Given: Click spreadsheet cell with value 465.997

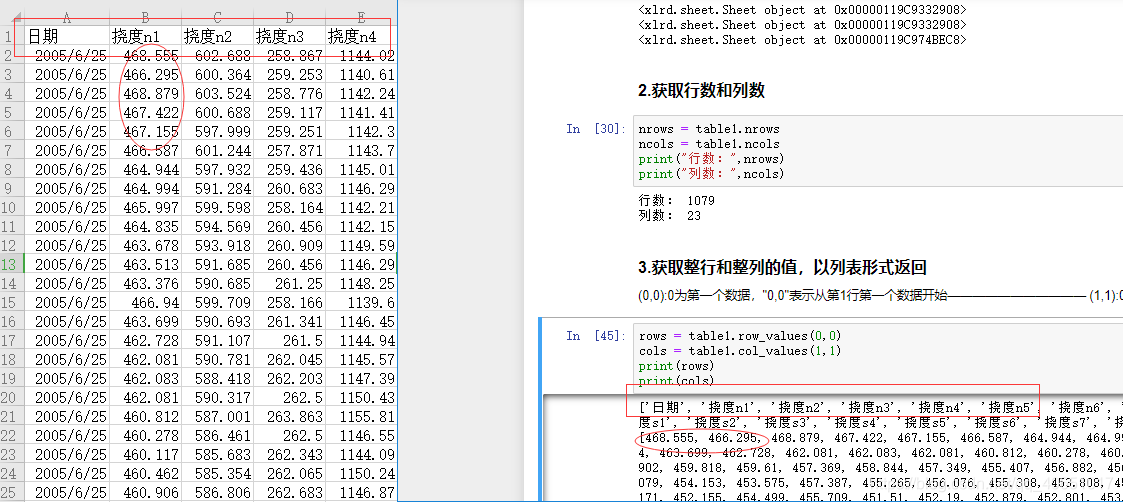Looking at the screenshot, I should (145, 207).
